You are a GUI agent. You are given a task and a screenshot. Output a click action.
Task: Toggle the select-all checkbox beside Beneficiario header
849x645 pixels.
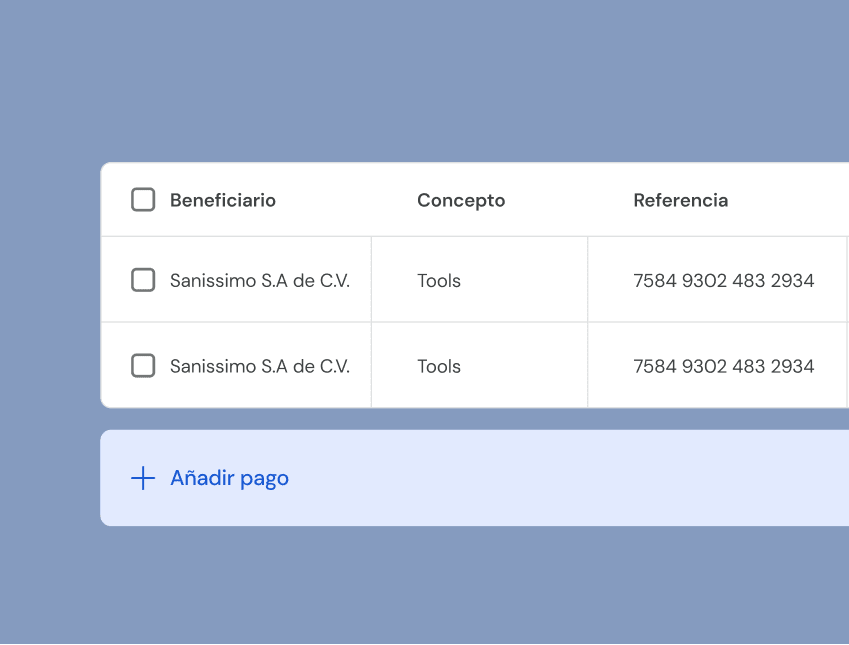pos(143,200)
